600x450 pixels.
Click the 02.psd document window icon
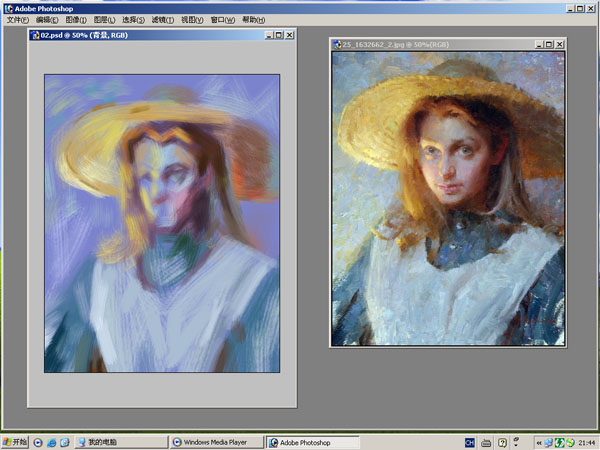pyautogui.click(x=35, y=35)
